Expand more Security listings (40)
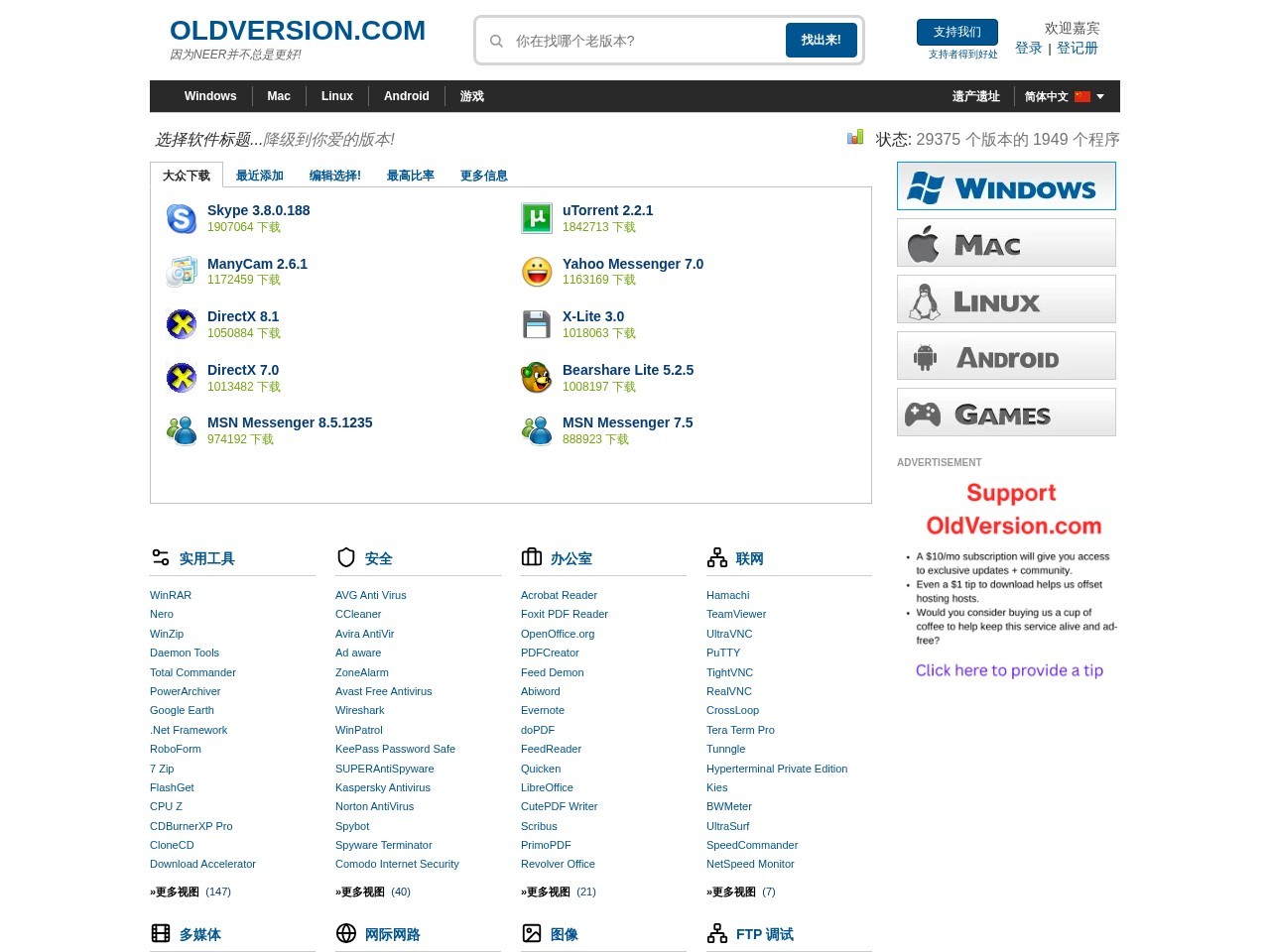The width and height of the screenshot is (1270, 952). click(373, 892)
